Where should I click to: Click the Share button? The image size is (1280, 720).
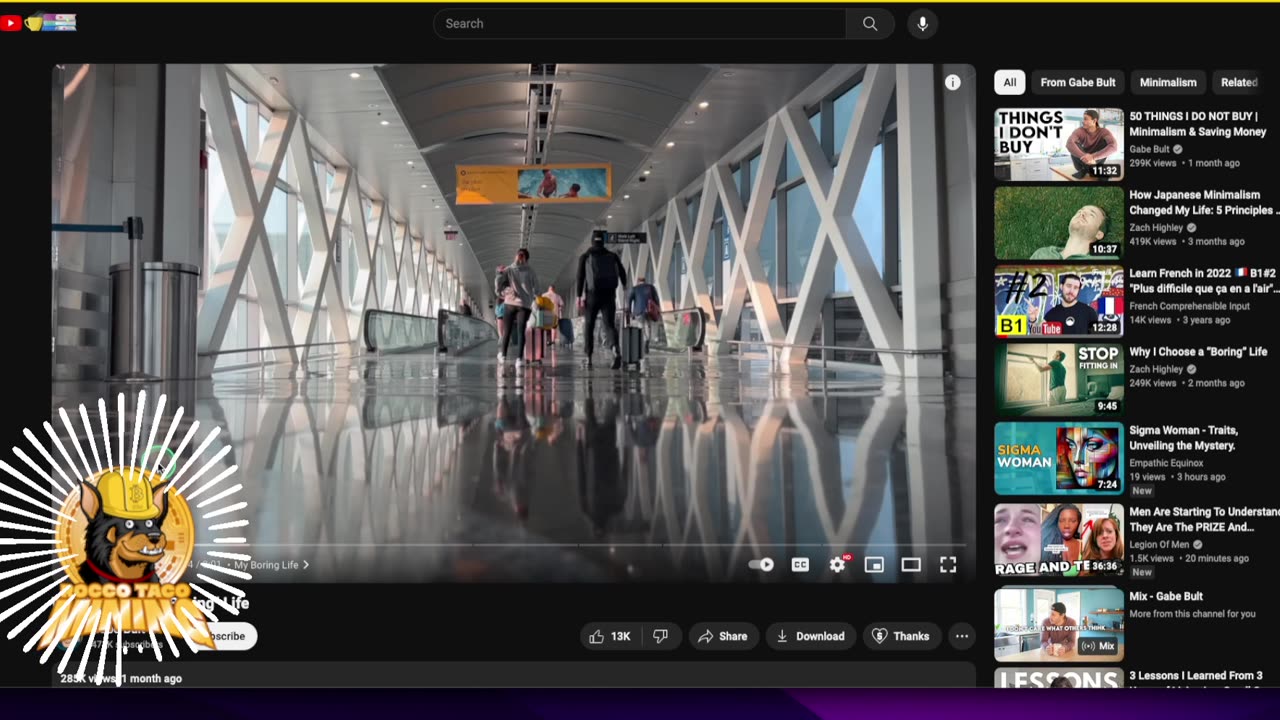(x=723, y=636)
